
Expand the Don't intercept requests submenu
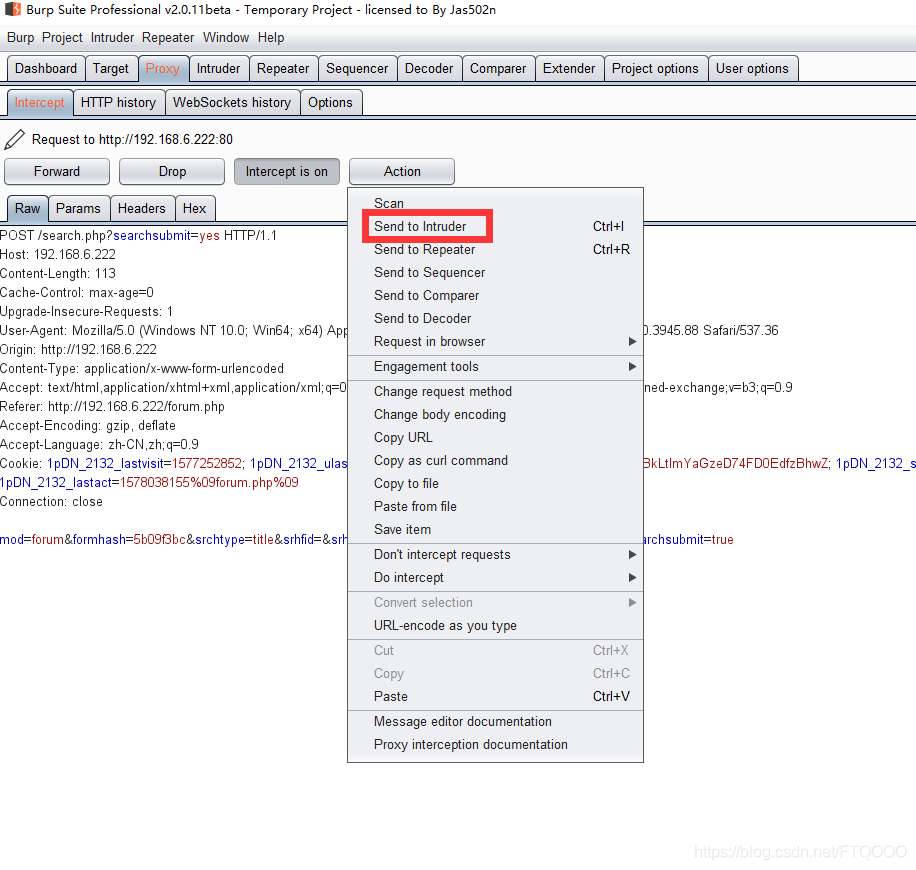coord(495,555)
